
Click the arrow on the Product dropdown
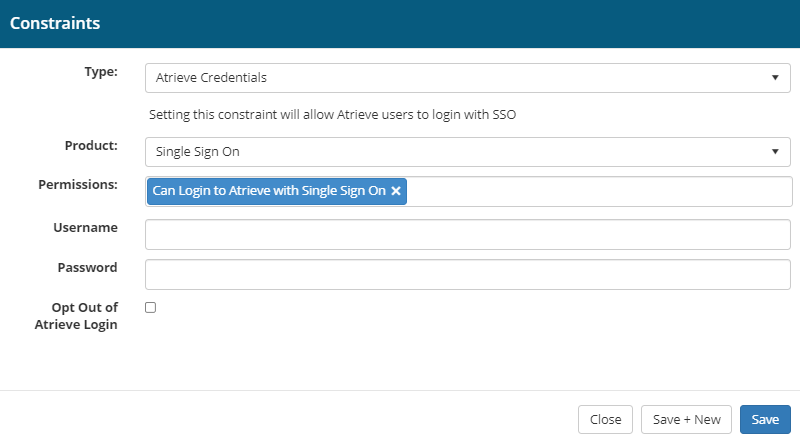(x=775, y=152)
